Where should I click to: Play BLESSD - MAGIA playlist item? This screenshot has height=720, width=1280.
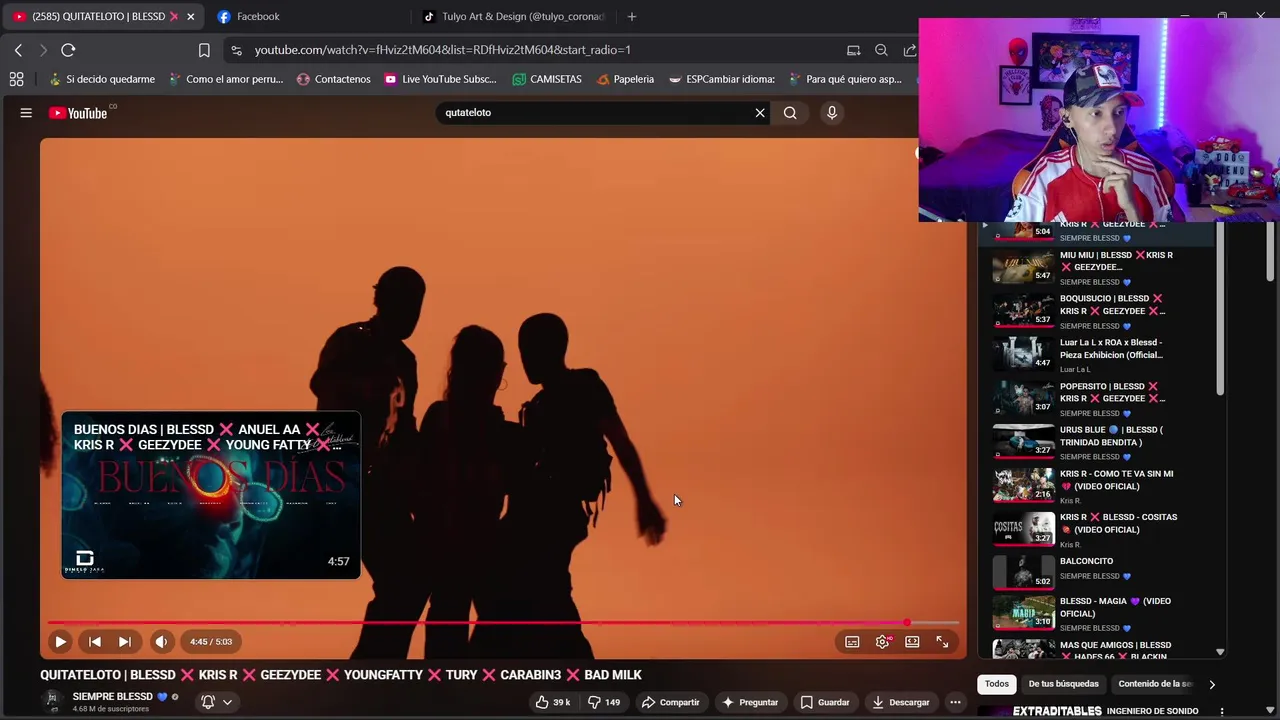tap(1096, 613)
